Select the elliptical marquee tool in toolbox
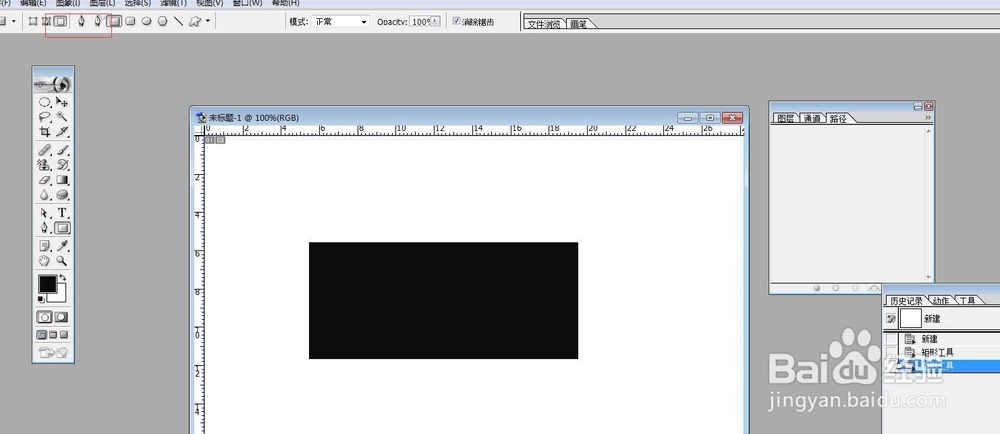The width and height of the screenshot is (1000, 434). pos(45,102)
